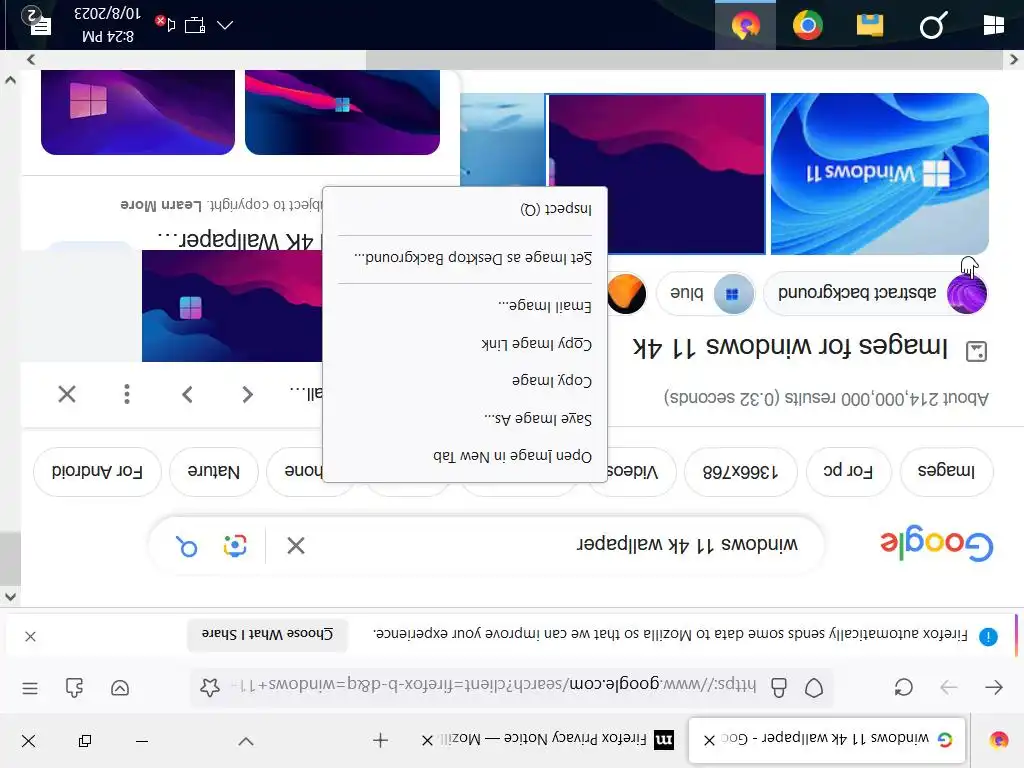This screenshot has width=1024, height=768.
Task: Click the Firefox View icon beside tabs
Action: pos(999,740)
